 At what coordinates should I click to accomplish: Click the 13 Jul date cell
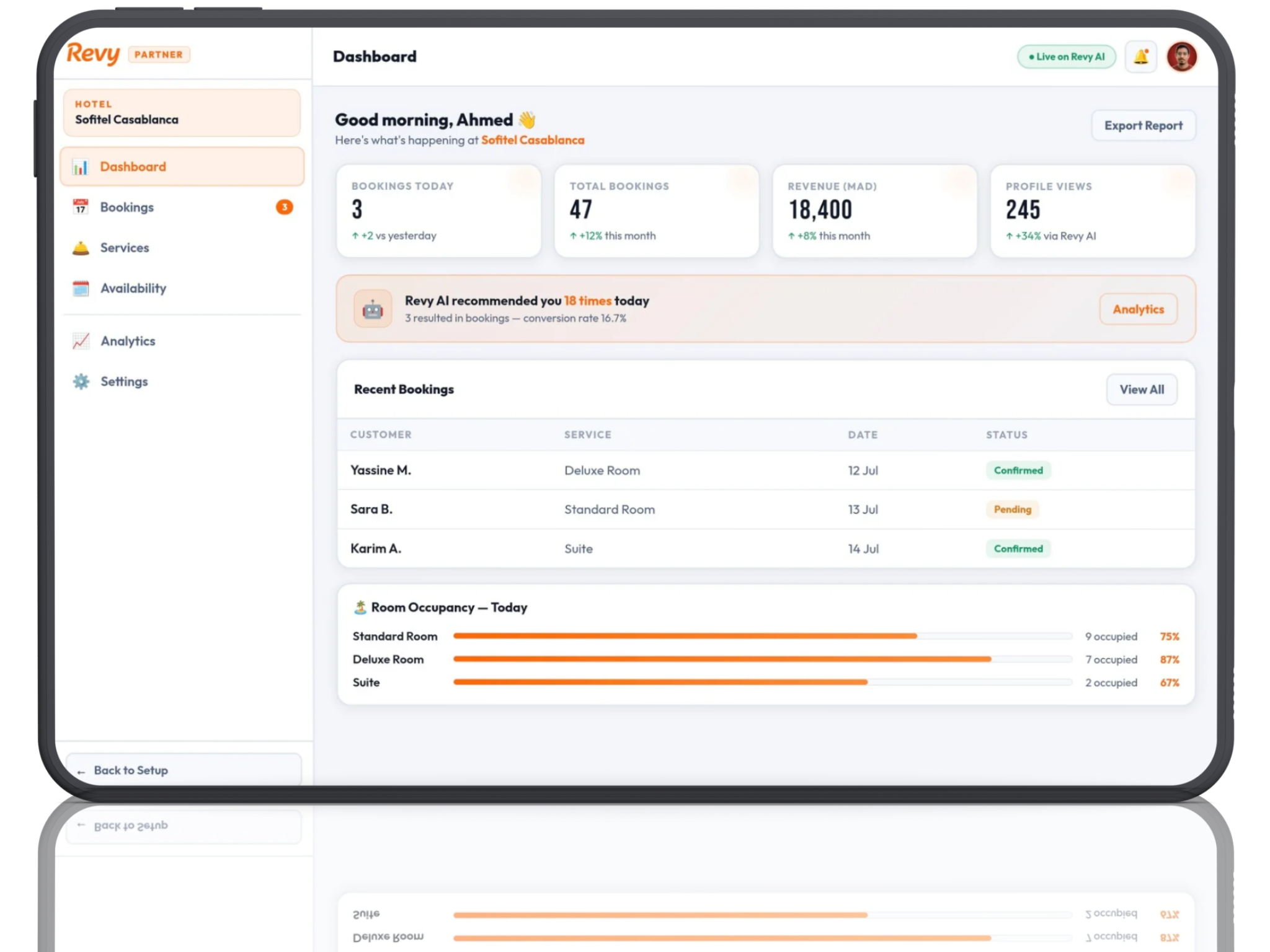tap(863, 509)
